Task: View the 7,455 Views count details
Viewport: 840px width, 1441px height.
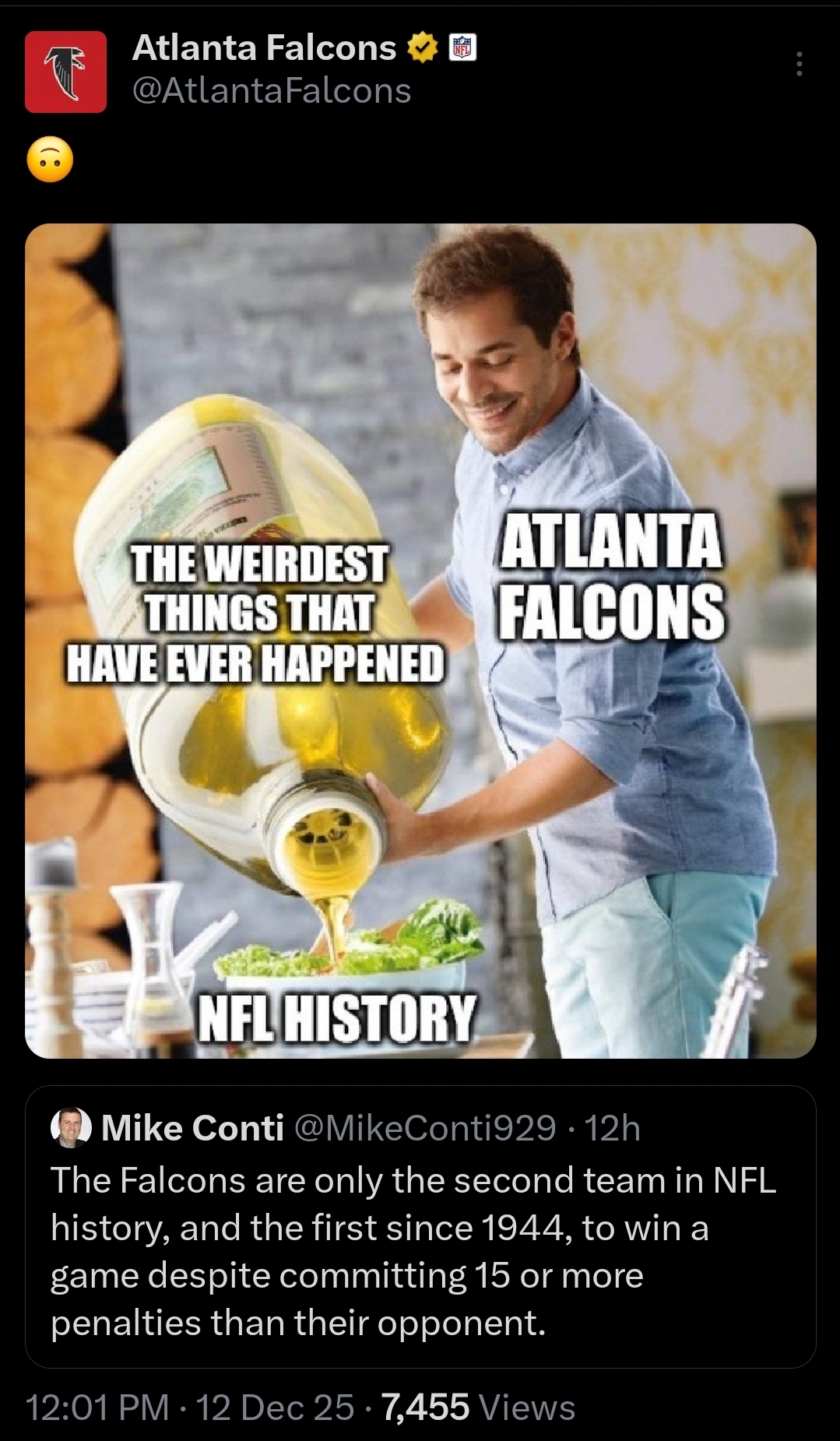Action: 479,1408
